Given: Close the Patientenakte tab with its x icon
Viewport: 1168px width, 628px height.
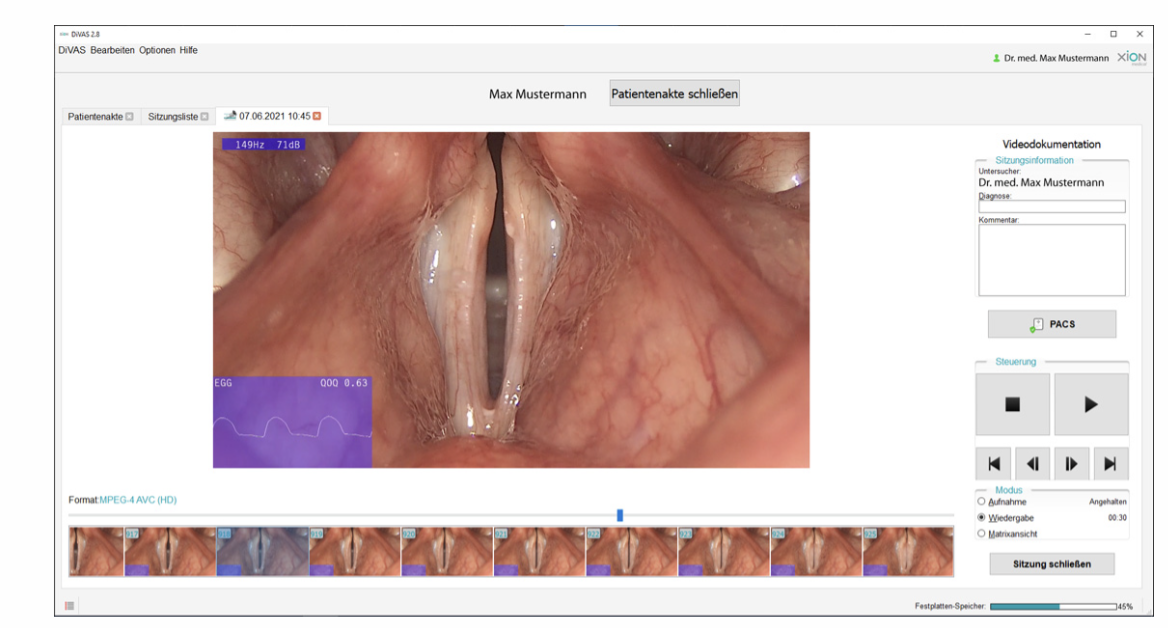Looking at the screenshot, I should pyautogui.click(x=130, y=117).
